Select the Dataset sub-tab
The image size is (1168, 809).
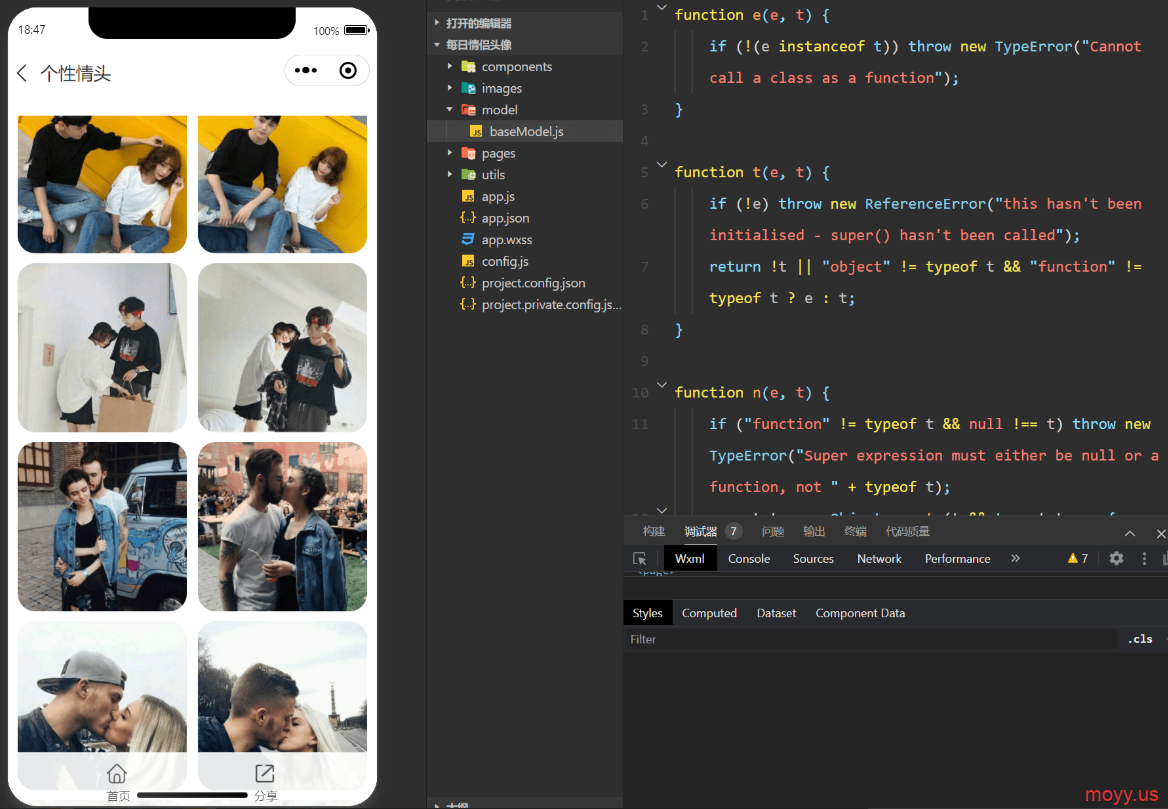tap(776, 613)
